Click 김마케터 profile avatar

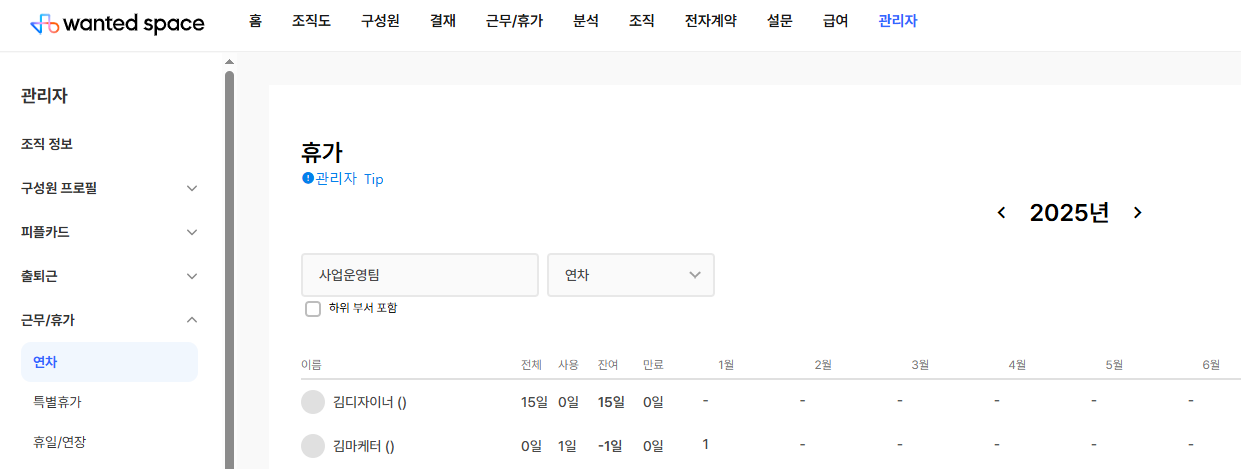point(313,446)
